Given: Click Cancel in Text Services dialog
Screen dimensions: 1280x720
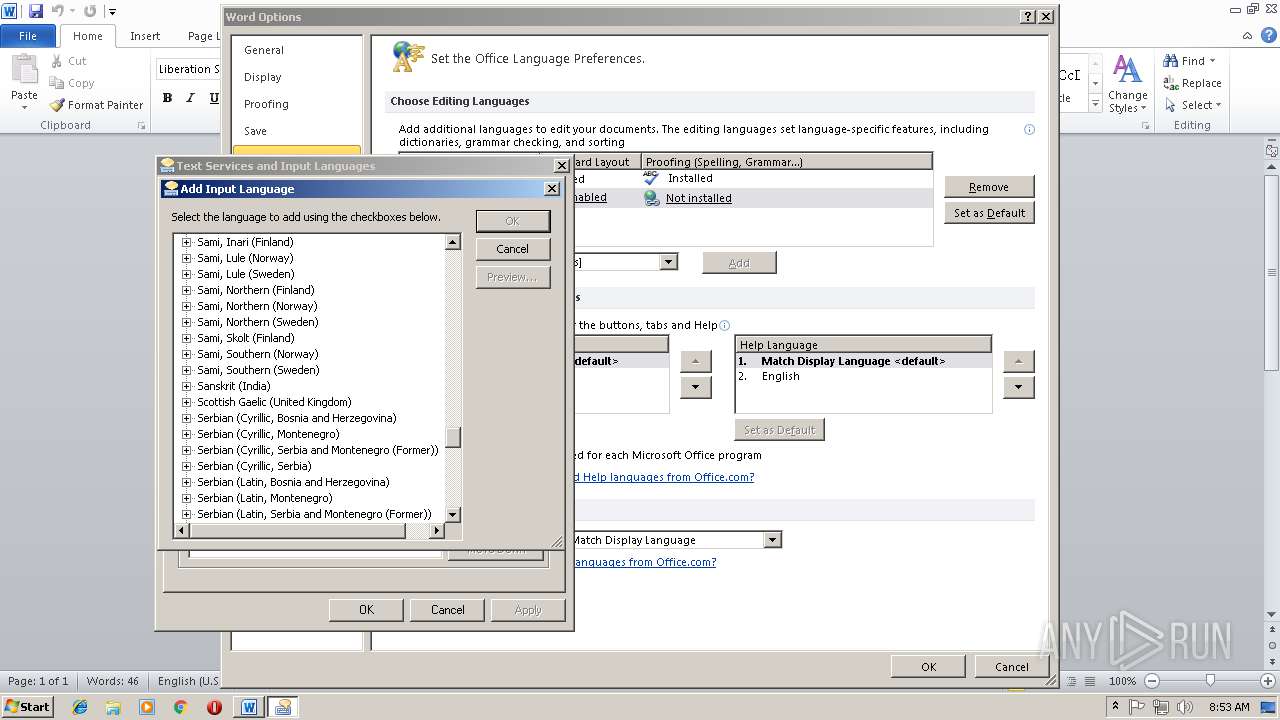Looking at the screenshot, I should [x=447, y=610].
